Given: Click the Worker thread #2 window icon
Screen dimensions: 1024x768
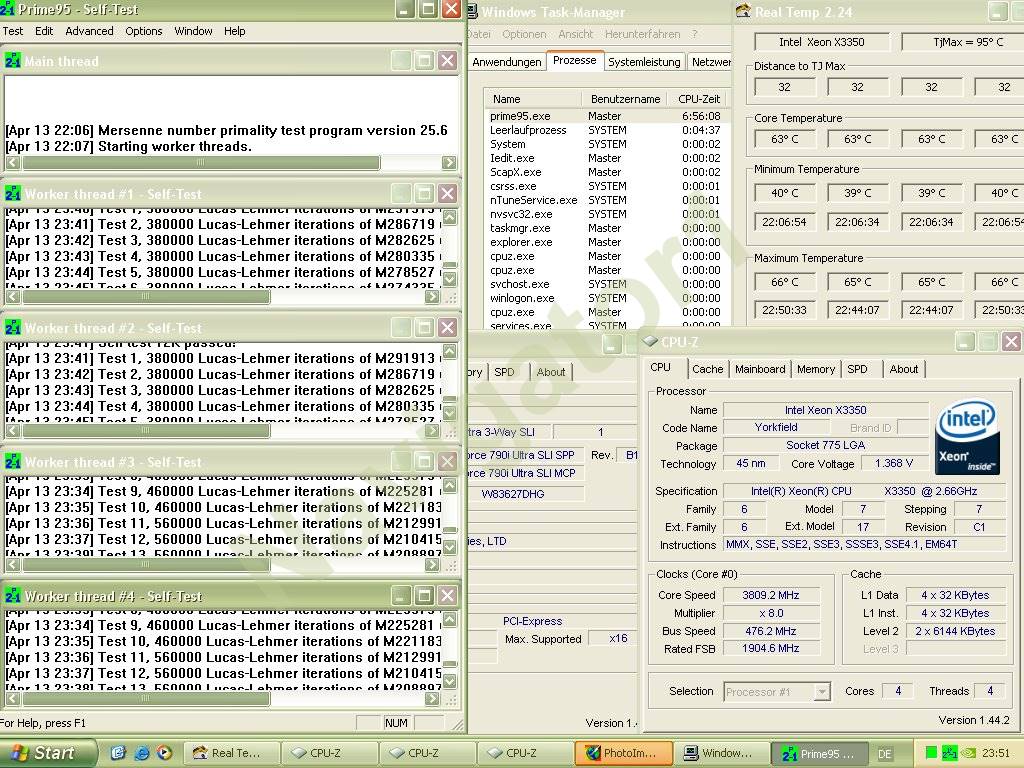Looking at the screenshot, I should click(12, 327).
